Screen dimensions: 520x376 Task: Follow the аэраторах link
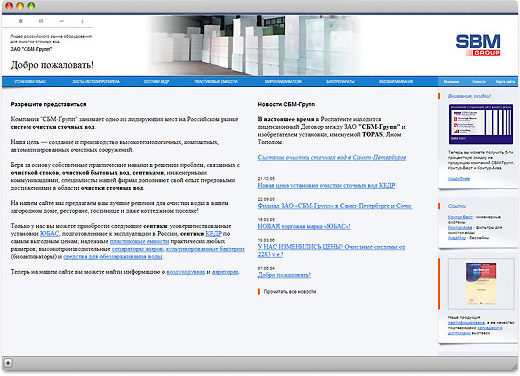(225, 272)
